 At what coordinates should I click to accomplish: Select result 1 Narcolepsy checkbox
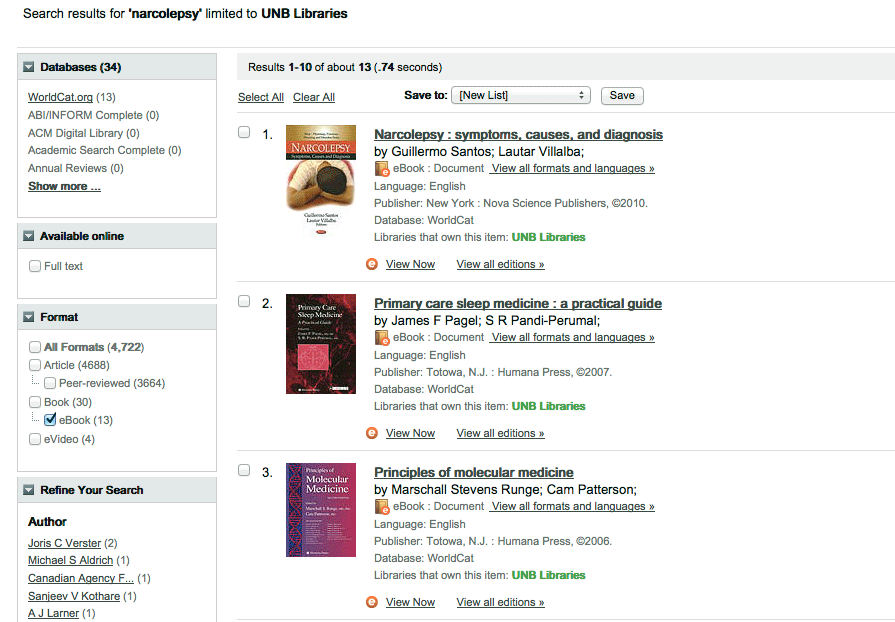(244, 132)
